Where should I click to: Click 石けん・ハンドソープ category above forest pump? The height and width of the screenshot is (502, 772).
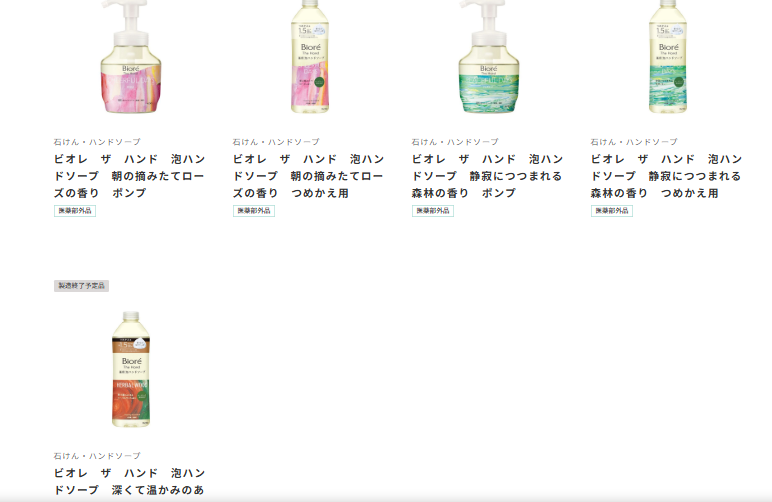point(455,142)
